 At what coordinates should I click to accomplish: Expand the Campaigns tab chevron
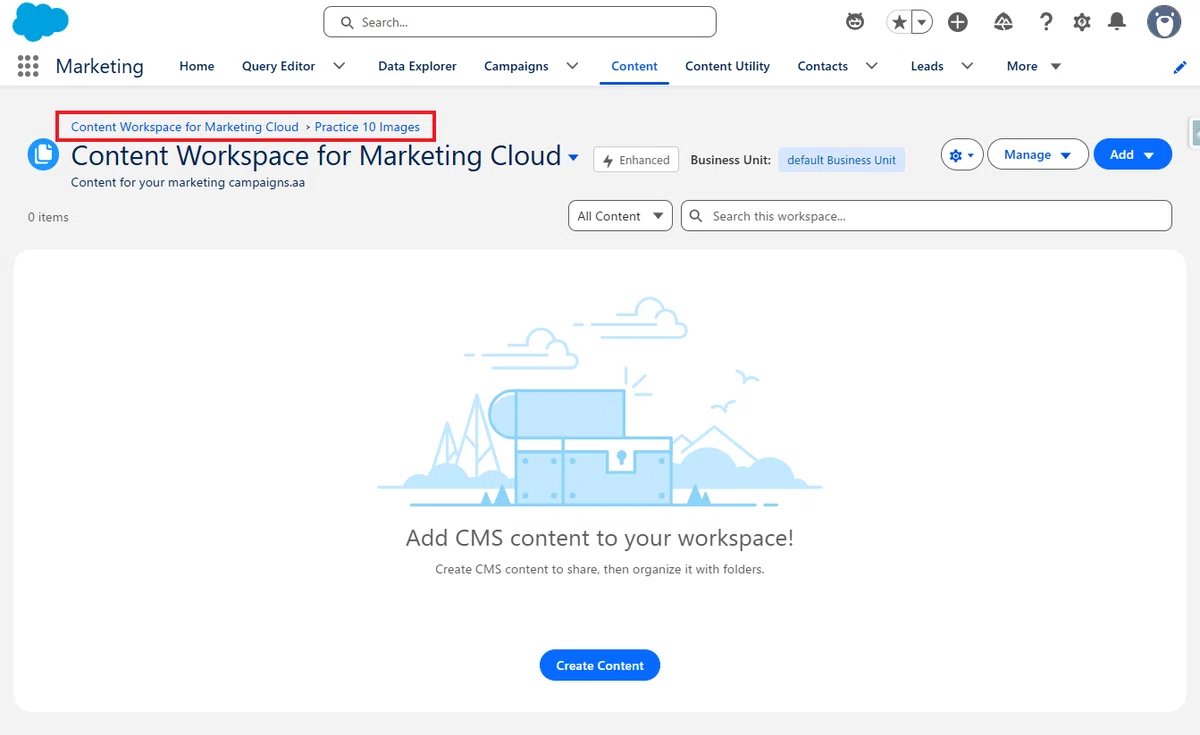(x=572, y=66)
